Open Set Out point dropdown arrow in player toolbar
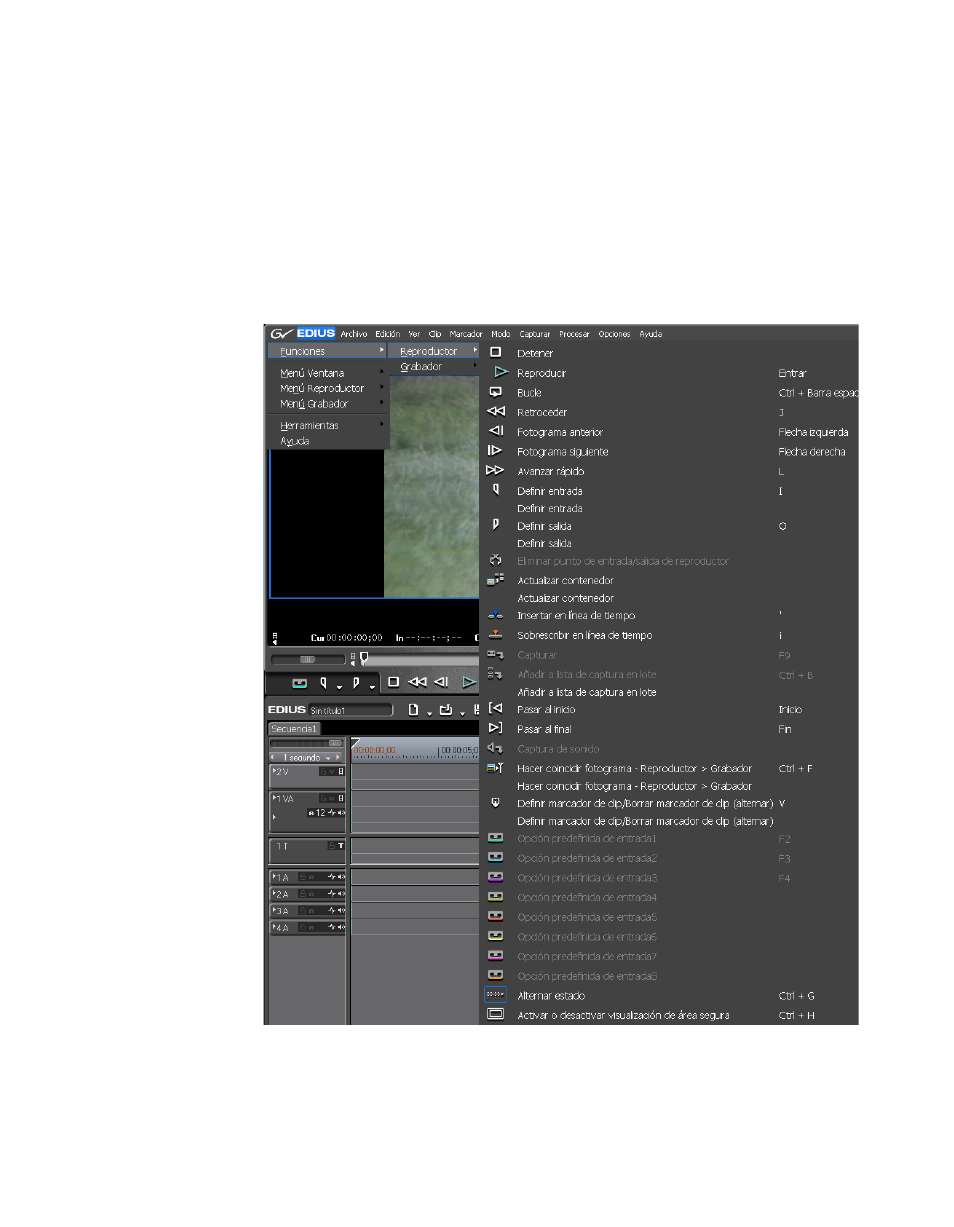Screen dimensions: 954x1227 [372, 686]
